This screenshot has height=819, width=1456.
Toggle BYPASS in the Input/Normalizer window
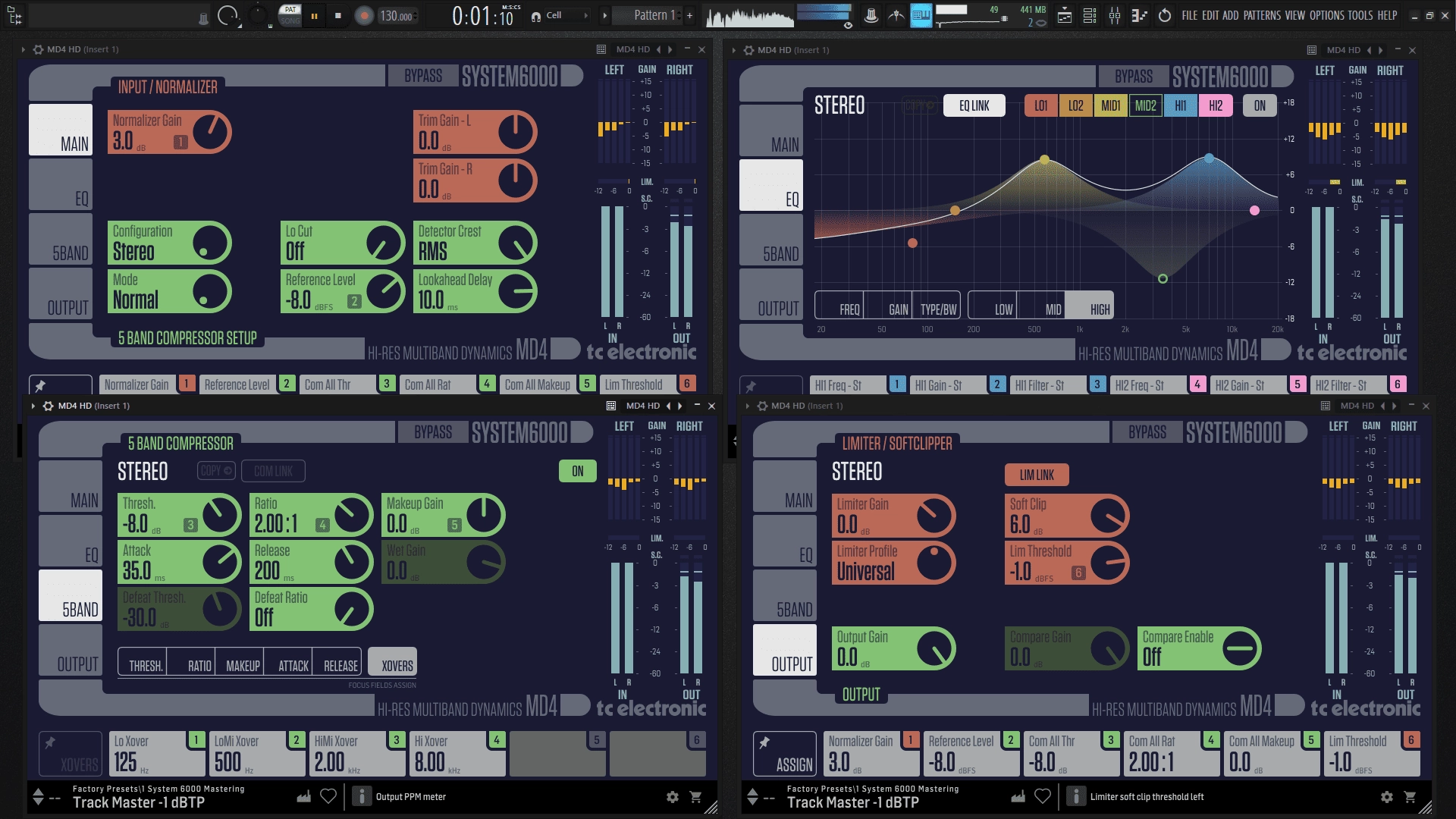pyautogui.click(x=423, y=76)
